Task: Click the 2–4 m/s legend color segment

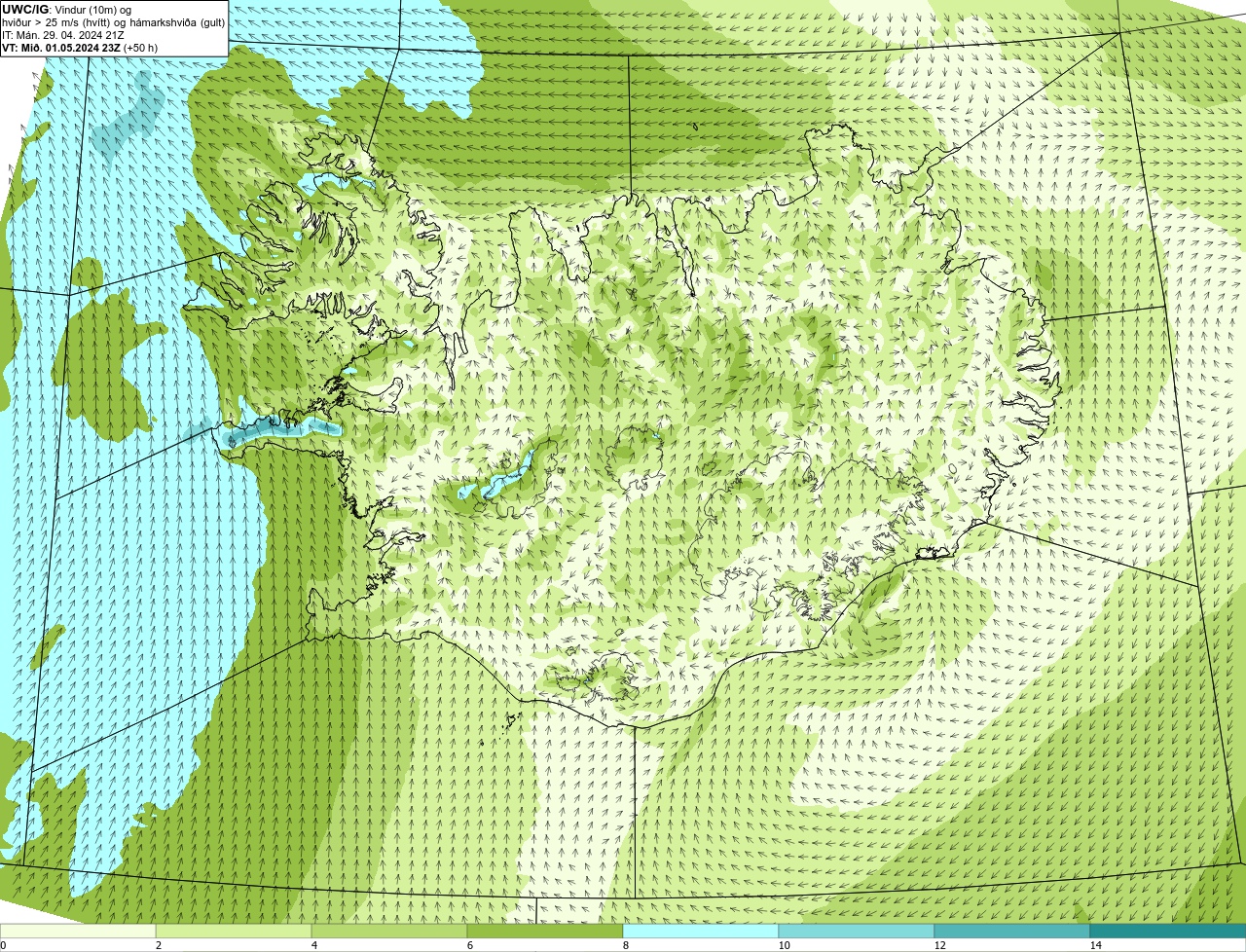Action: tap(234, 931)
